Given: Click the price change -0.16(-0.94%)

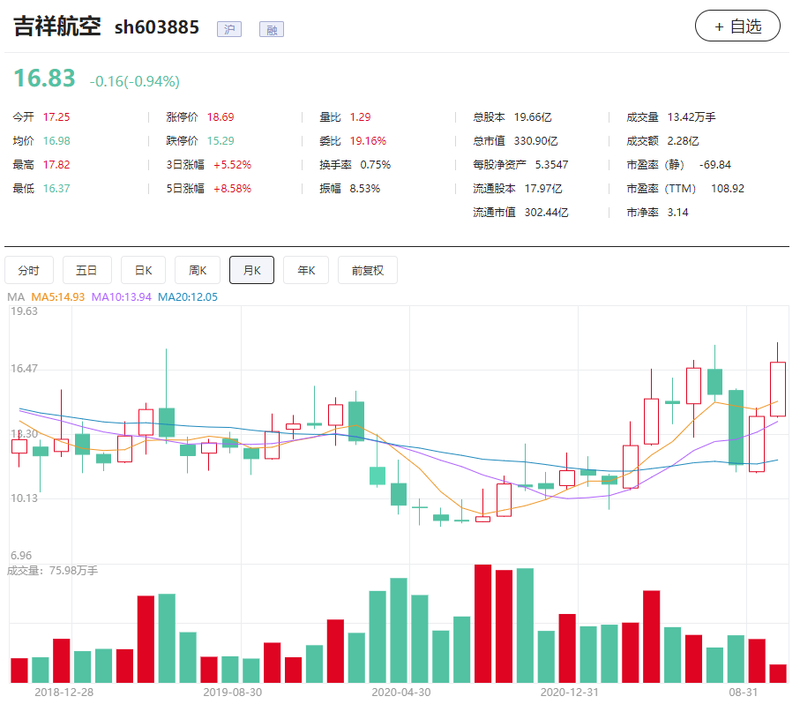Looking at the screenshot, I should (x=135, y=82).
